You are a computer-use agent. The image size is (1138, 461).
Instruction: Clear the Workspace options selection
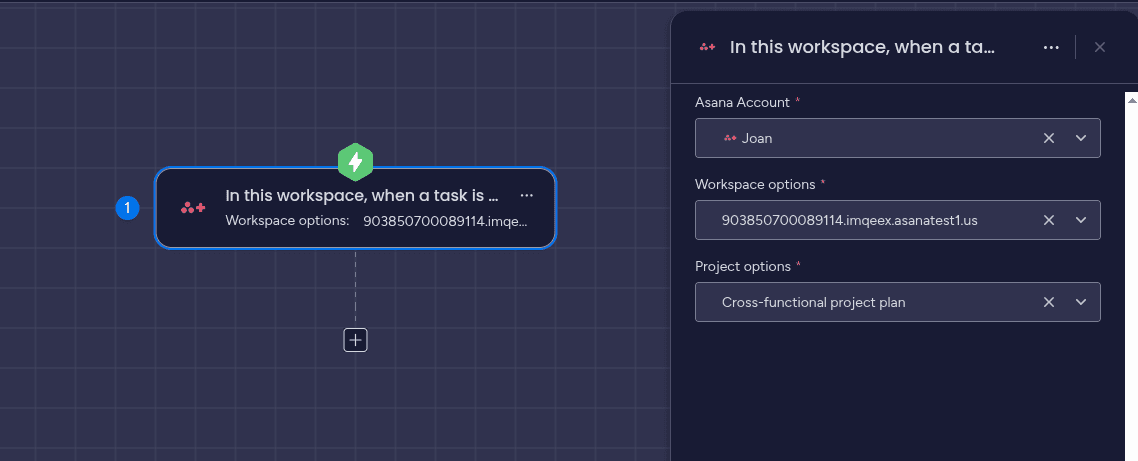[x=1049, y=220]
